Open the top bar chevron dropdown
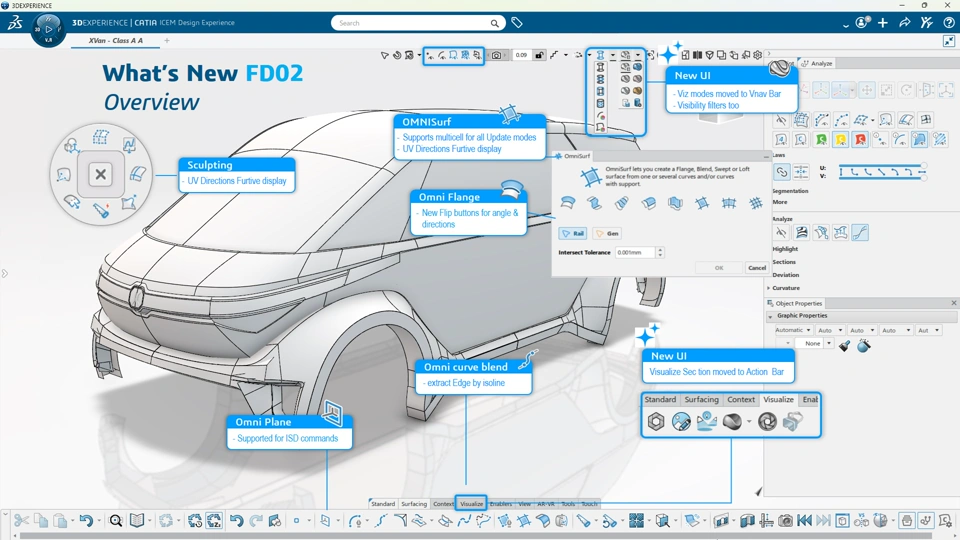Image resolution: width=960 pixels, height=540 pixels. (846, 24)
